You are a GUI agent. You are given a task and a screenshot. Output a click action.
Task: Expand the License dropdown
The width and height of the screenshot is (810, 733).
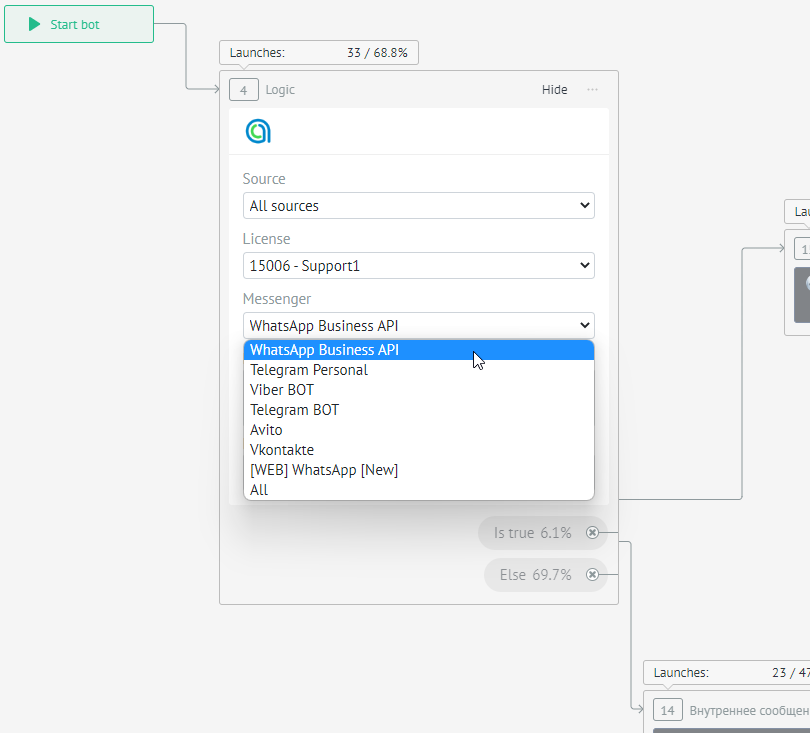[x=418, y=266]
